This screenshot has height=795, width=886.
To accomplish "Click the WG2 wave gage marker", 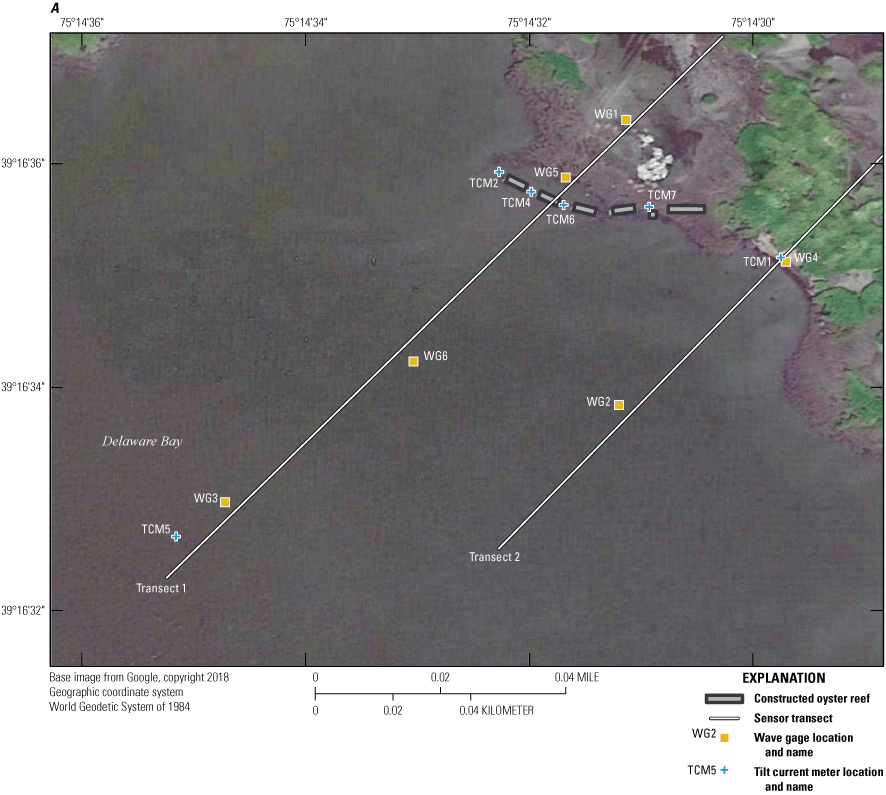I will coord(618,404).
